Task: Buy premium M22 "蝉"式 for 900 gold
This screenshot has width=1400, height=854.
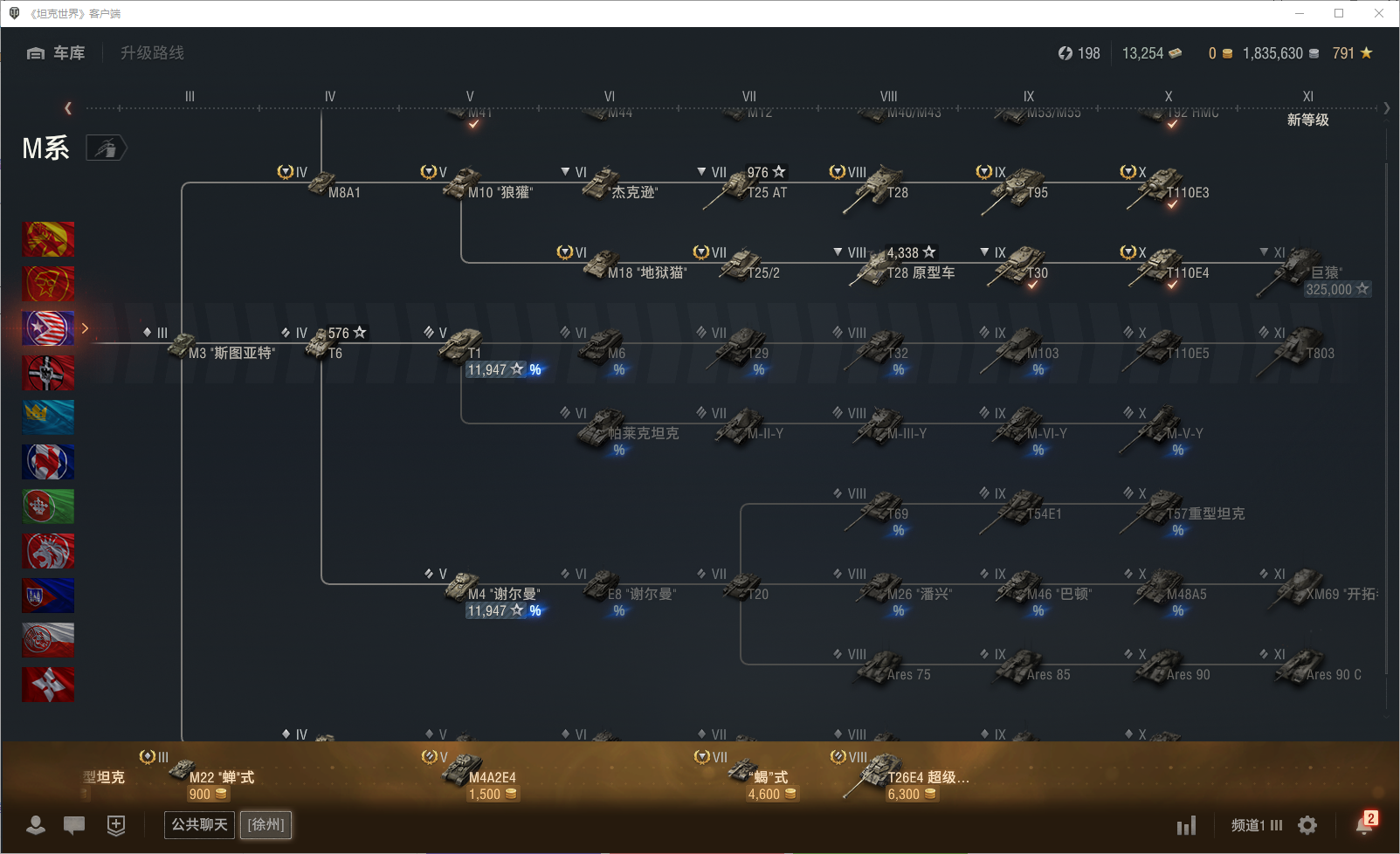Action: point(208,795)
